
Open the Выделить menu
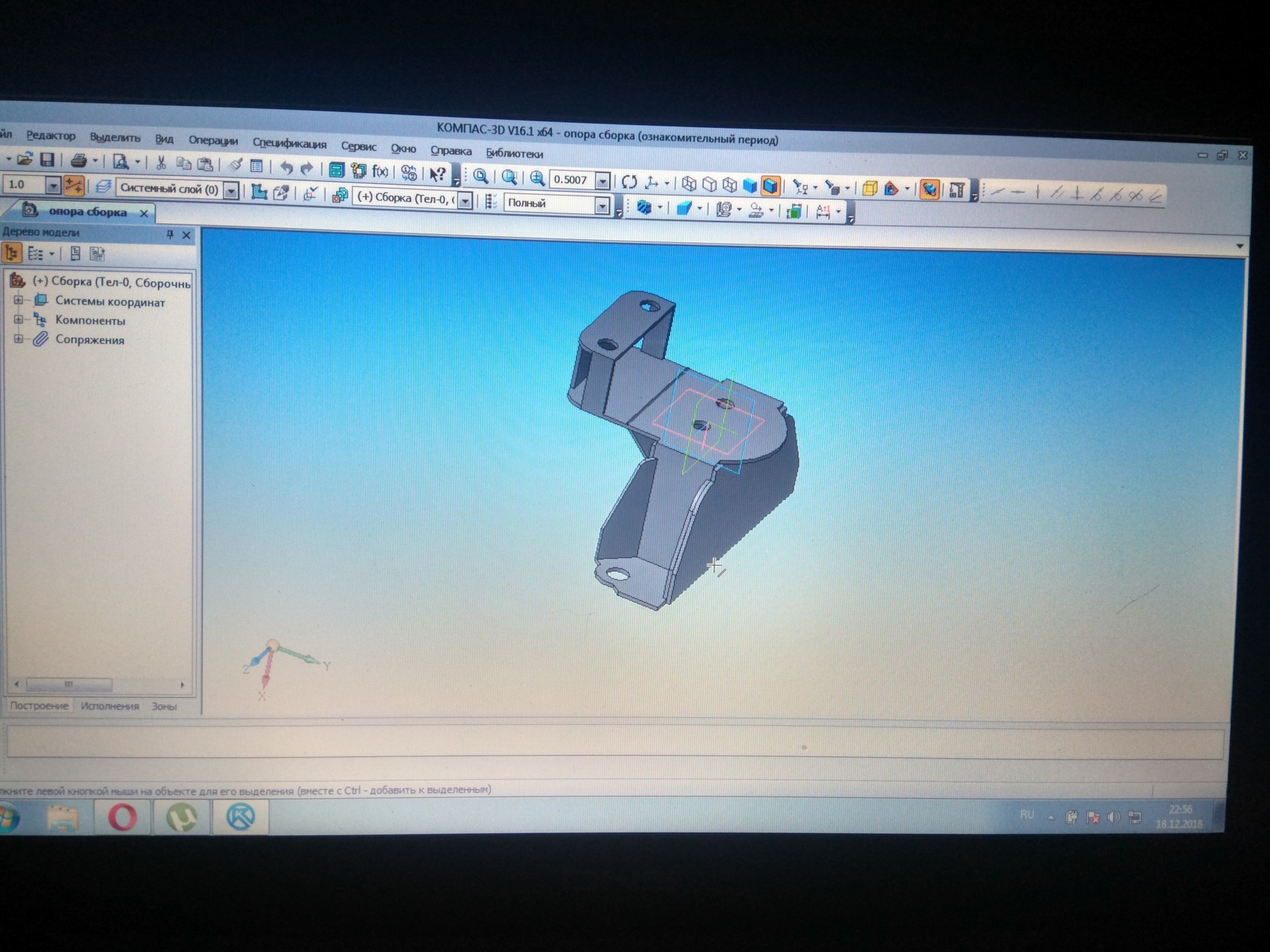115,138
